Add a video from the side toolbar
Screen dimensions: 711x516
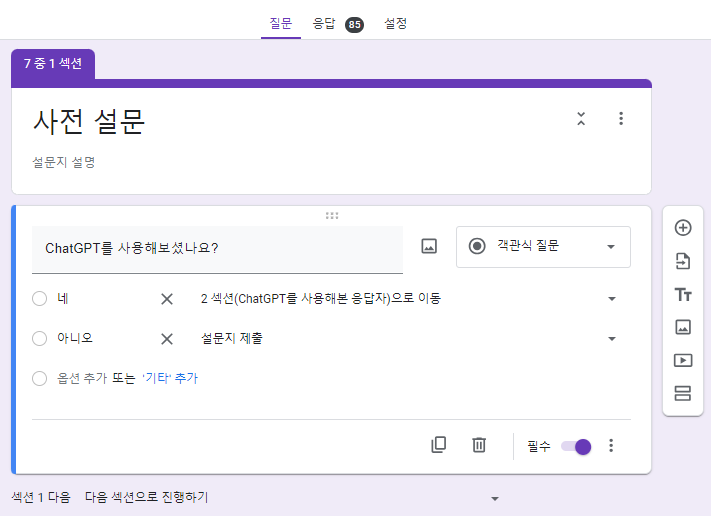(683, 360)
